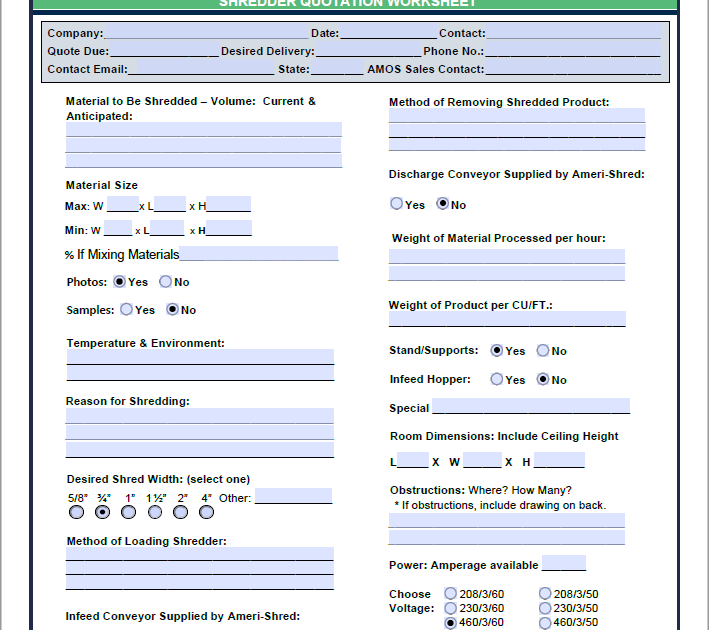The image size is (709, 630).
Task: Click the Max H material size field
Action: coord(228,204)
